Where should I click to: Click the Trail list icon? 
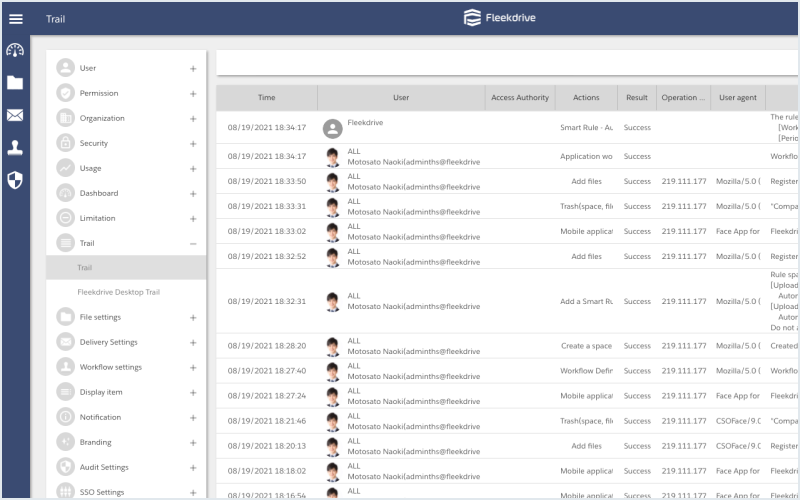(x=65, y=243)
